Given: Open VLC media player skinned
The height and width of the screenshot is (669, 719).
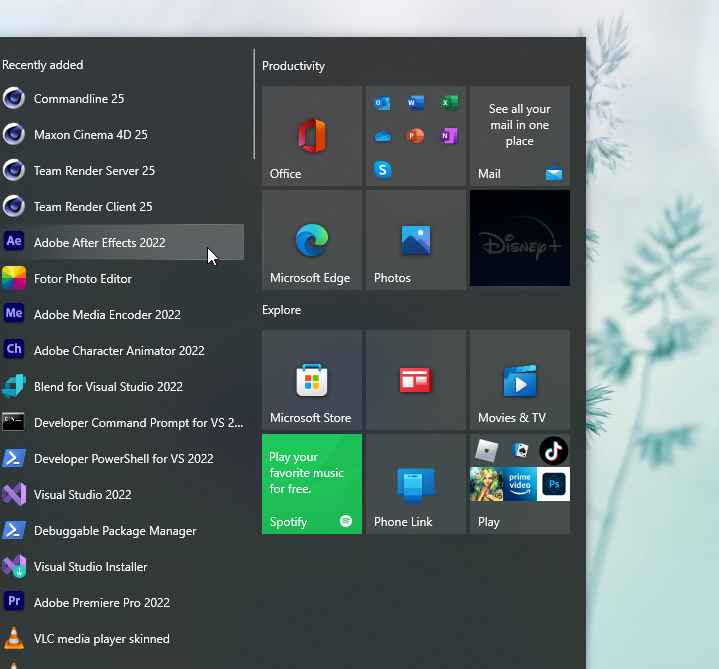Looking at the screenshot, I should [x=122, y=639].
